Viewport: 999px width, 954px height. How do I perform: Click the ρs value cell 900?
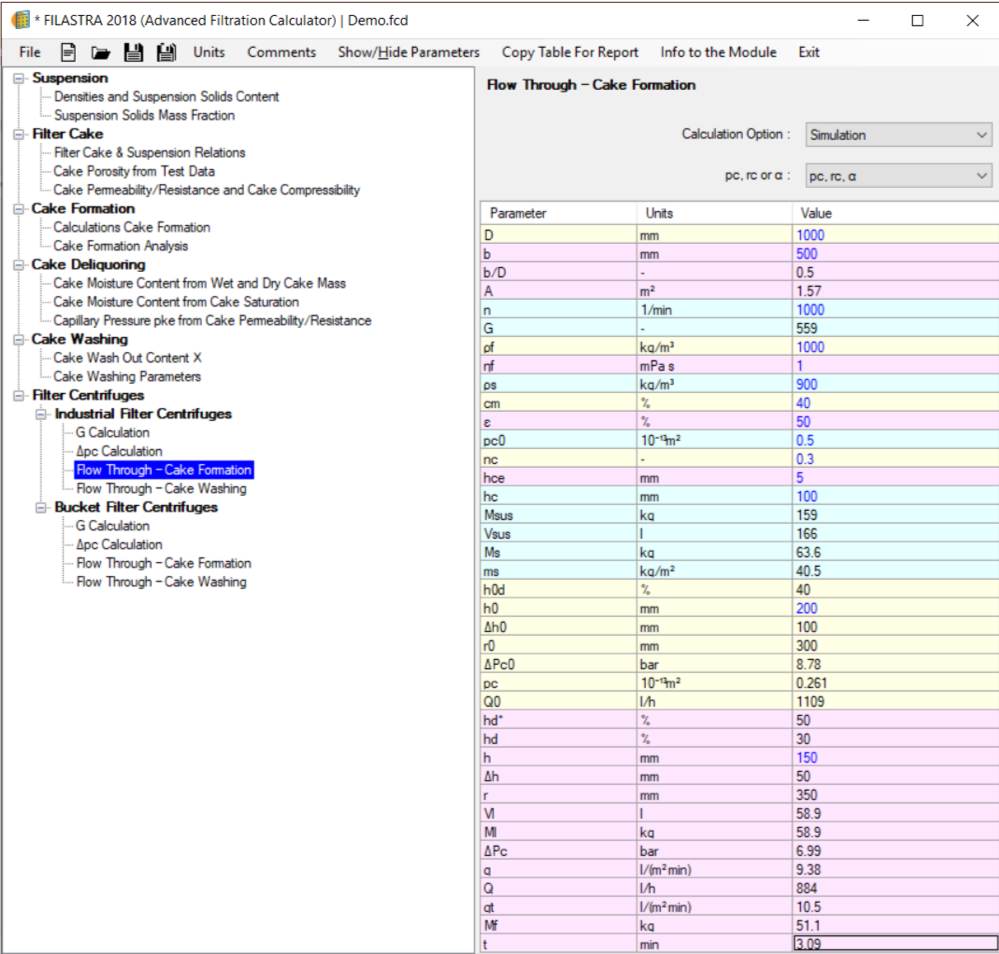(x=896, y=384)
